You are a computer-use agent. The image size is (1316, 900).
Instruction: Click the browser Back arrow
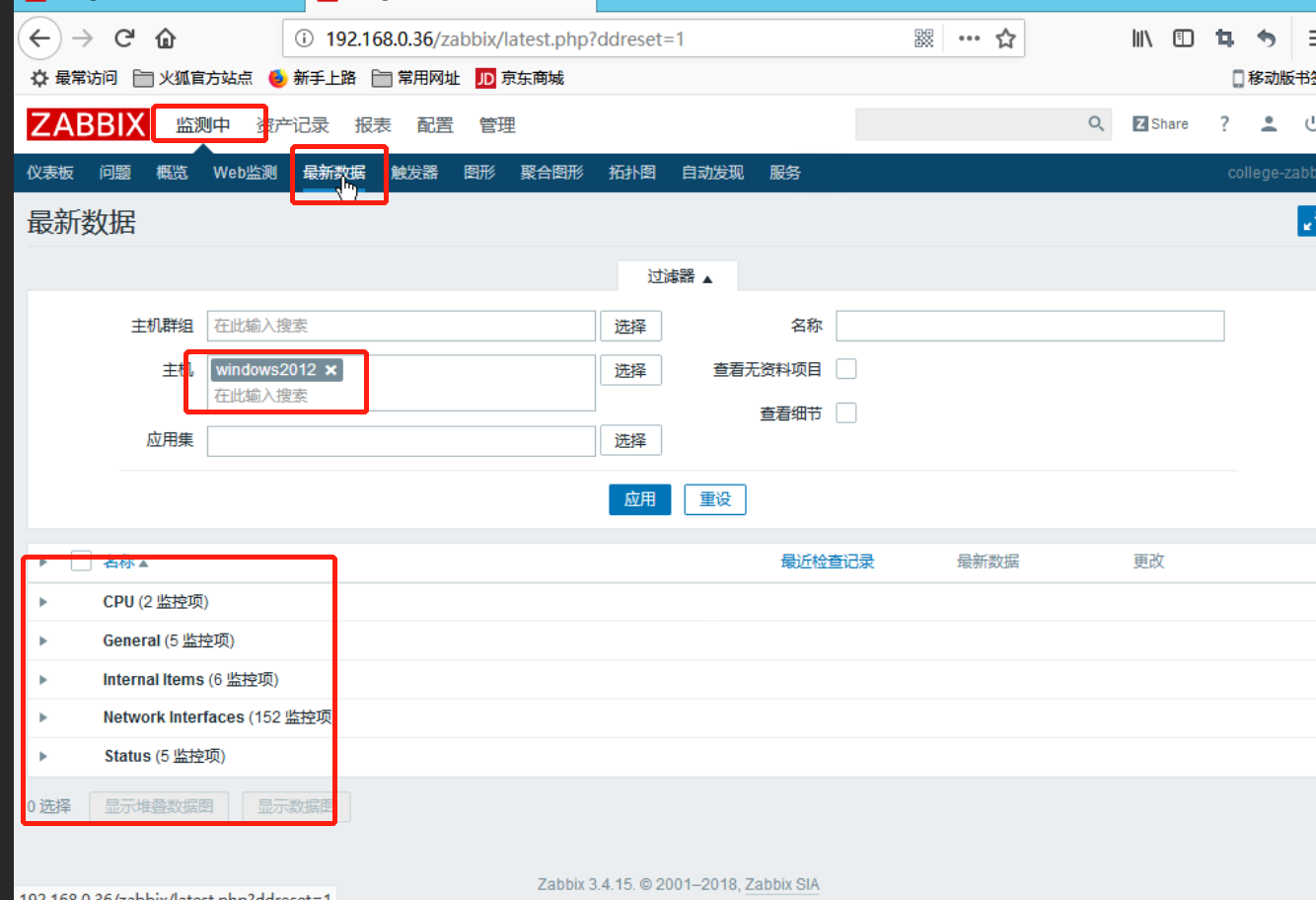(x=39, y=38)
